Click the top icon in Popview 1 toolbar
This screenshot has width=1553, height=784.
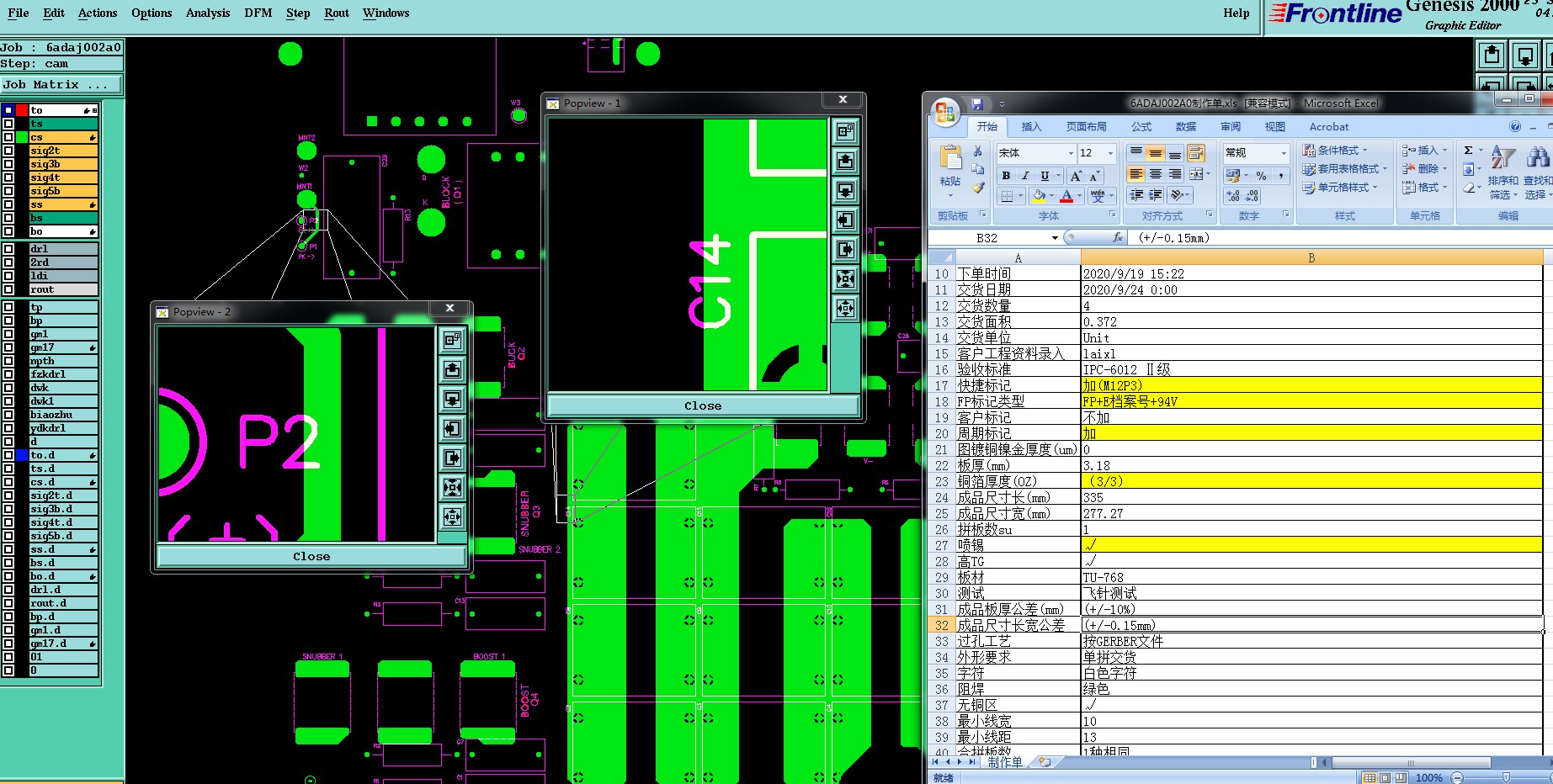point(845,131)
